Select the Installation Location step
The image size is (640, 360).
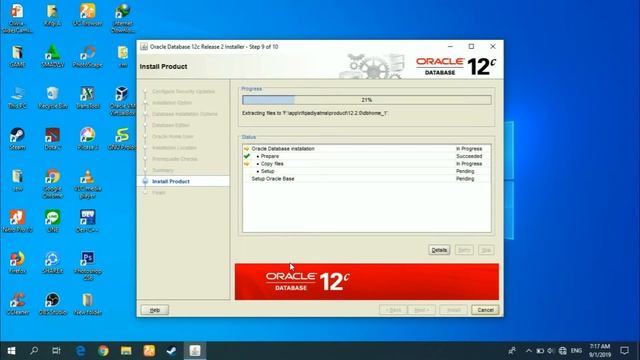point(174,148)
